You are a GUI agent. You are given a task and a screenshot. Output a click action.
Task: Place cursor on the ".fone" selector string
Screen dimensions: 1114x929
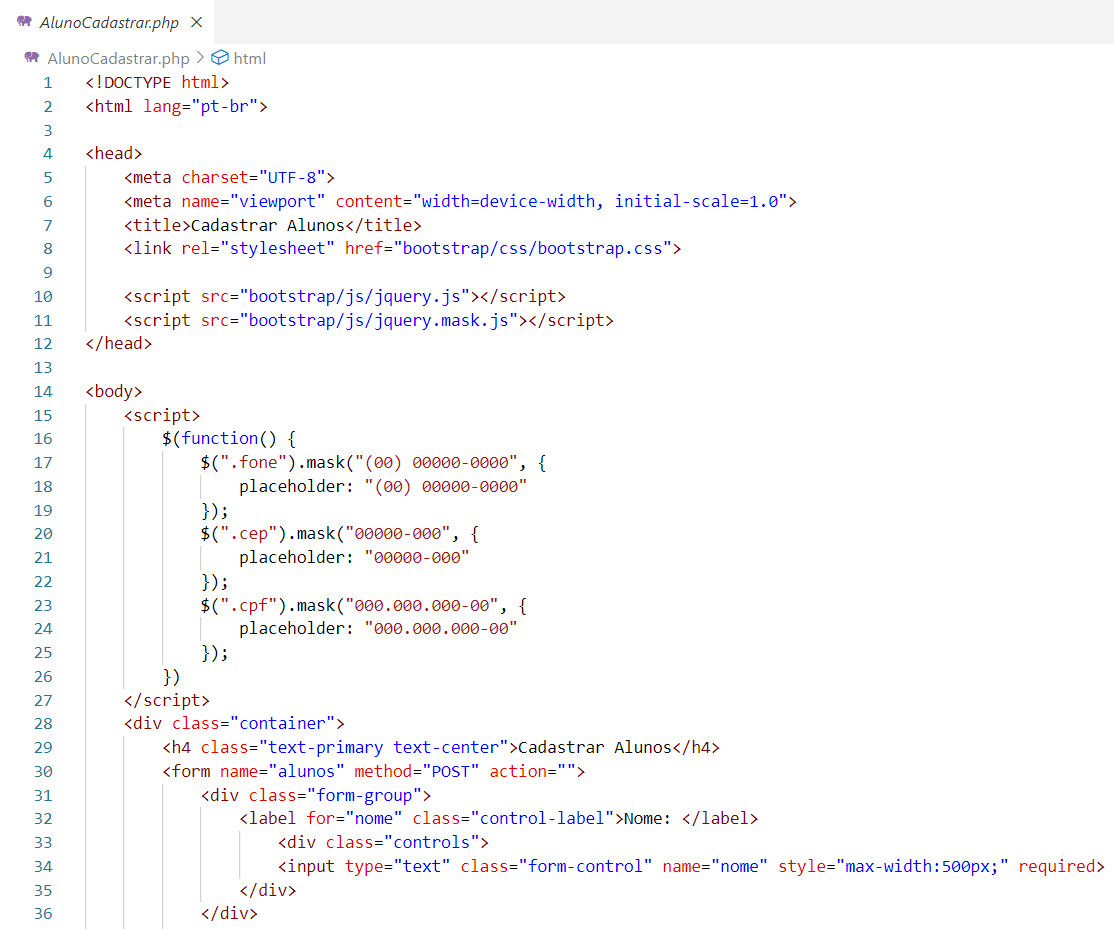point(240,463)
